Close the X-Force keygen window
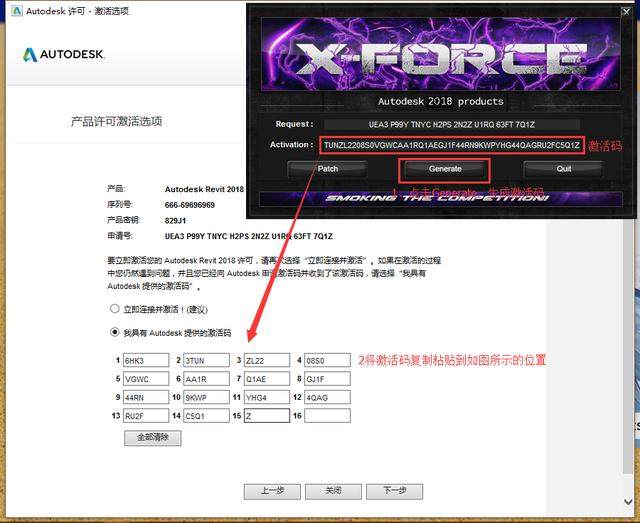Image resolution: width=640 pixels, height=523 pixels. pyautogui.click(x=626, y=12)
